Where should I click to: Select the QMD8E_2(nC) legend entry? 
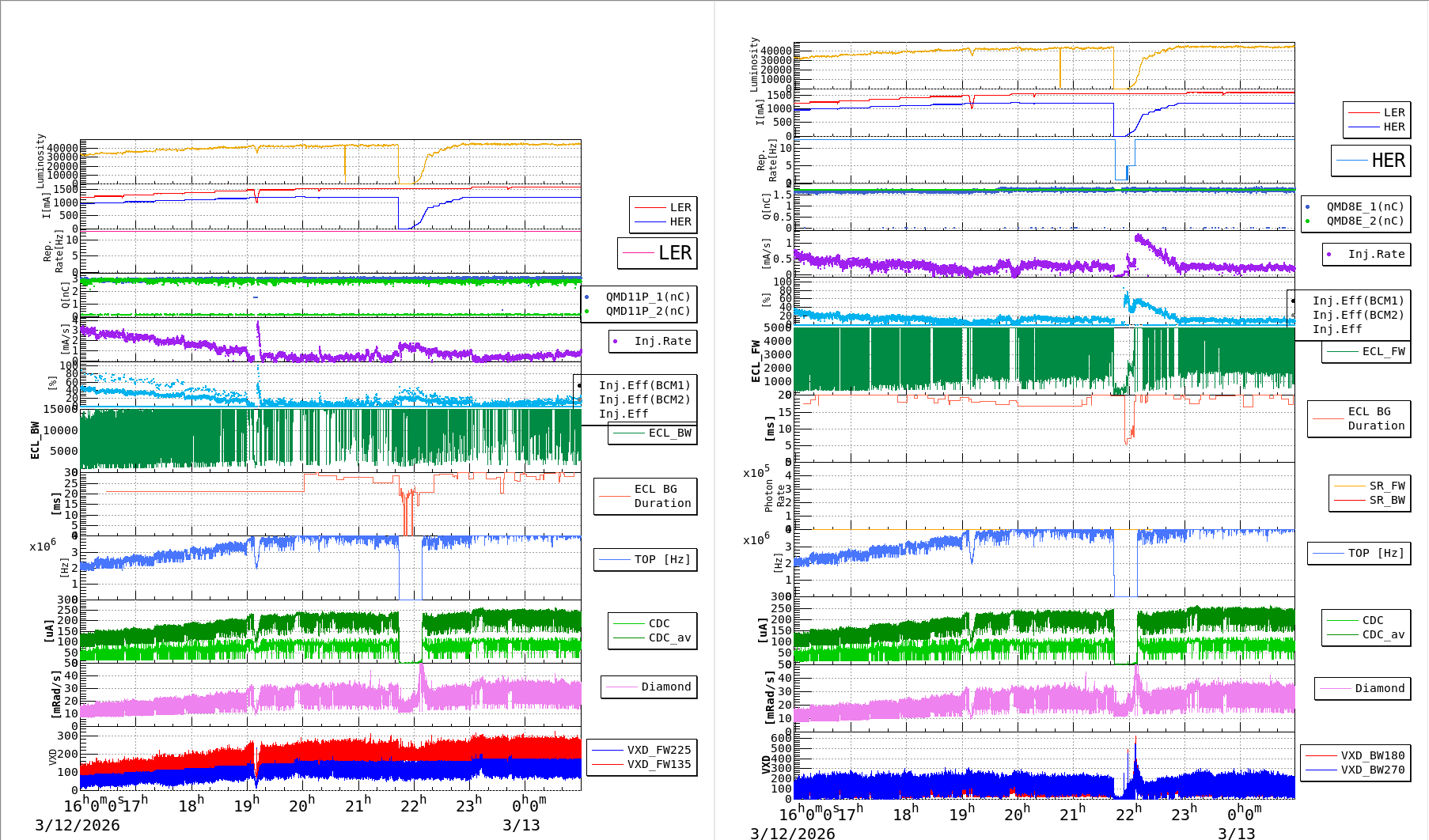click(x=1365, y=221)
